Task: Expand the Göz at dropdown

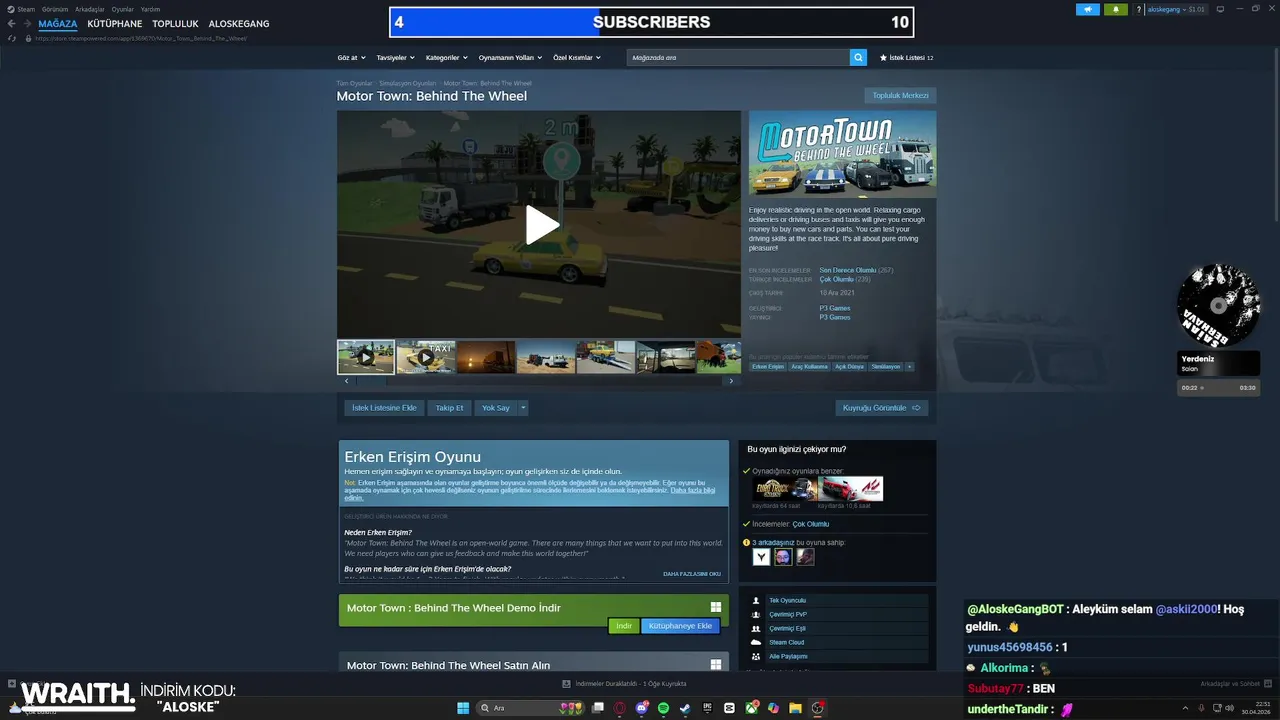Action: 351,57
